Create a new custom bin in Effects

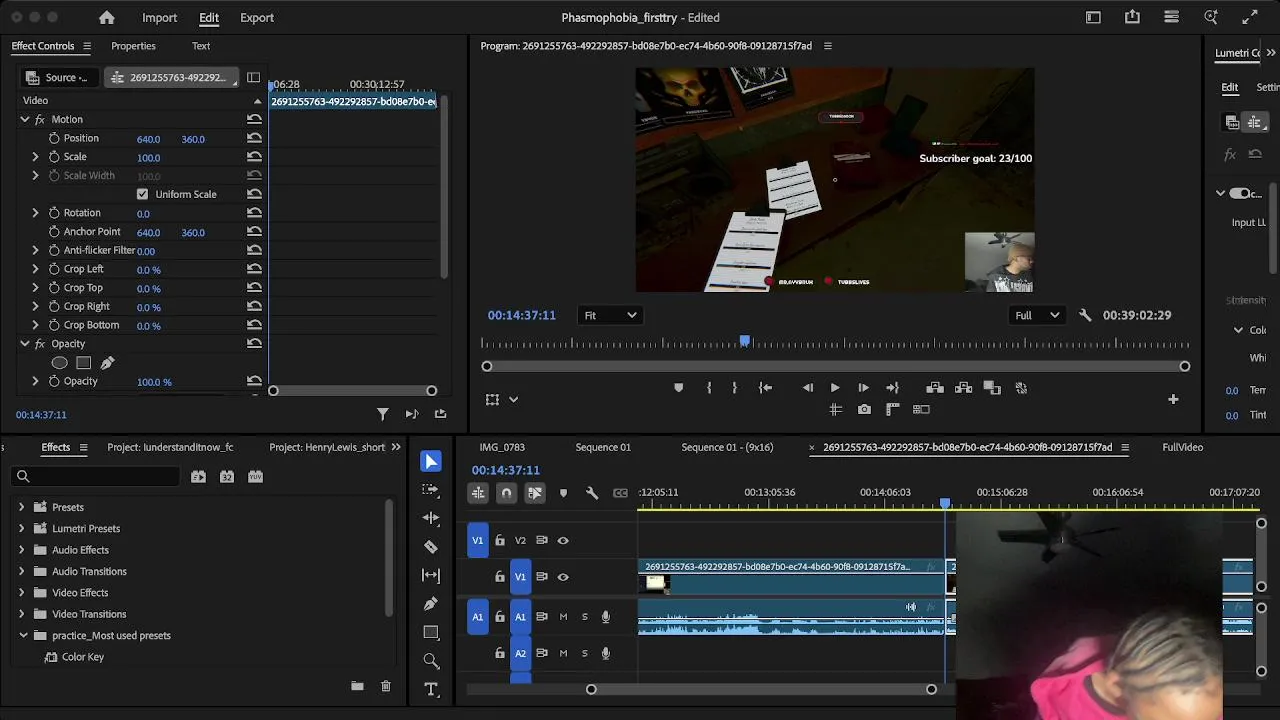click(x=357, y=686)
